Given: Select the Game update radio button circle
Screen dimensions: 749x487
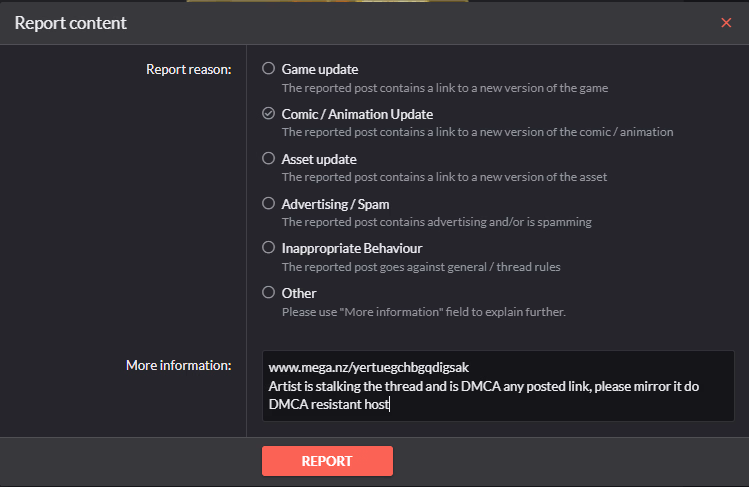Looking at the screenshot, I should [268, 69].
